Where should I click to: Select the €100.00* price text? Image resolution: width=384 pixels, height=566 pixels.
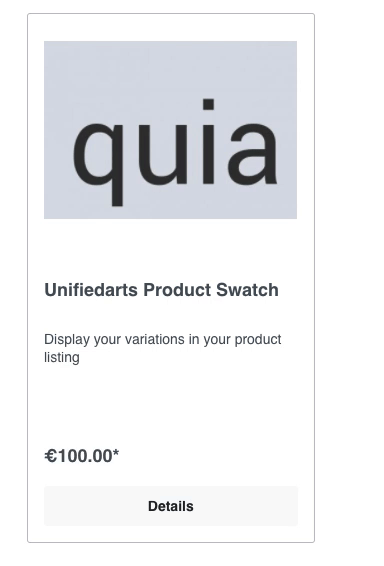pyautogui.click(x=82, y=456)
